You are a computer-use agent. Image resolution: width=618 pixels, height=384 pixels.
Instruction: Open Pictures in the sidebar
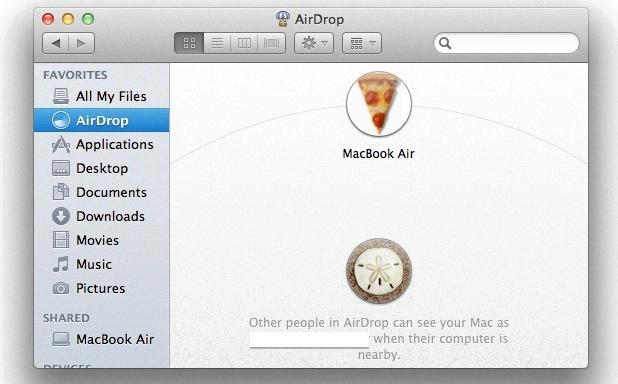[x=102, y=288]
